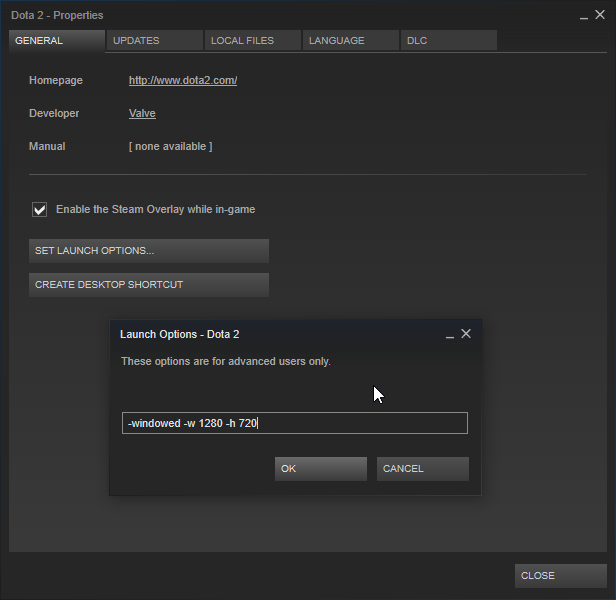The height and width of the screenshot is (600, 616).
Task: Cancel the Launch Options dialog
Action: (423, 469)
